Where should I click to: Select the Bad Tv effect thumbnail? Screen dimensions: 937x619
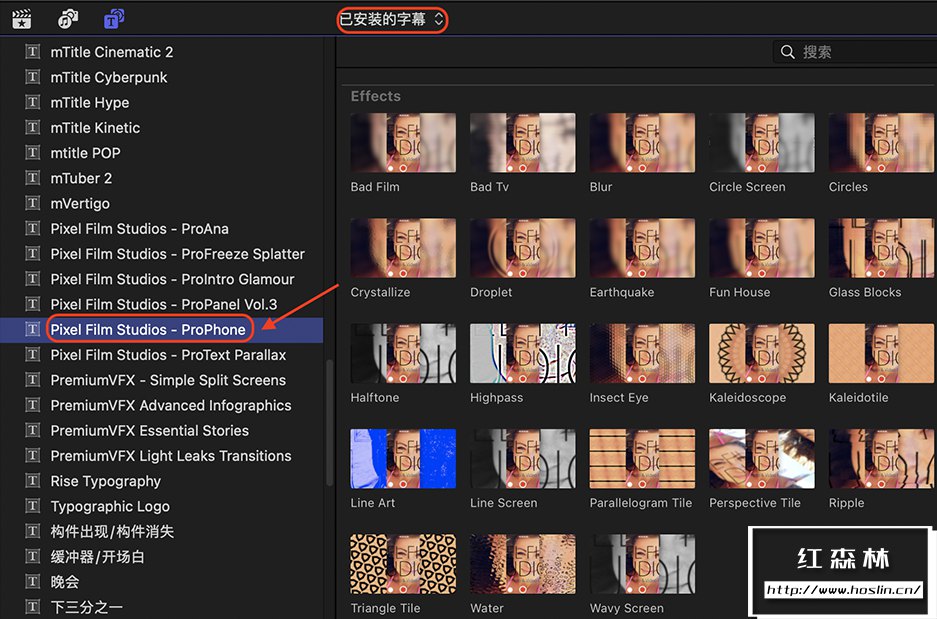pos(523,143)
